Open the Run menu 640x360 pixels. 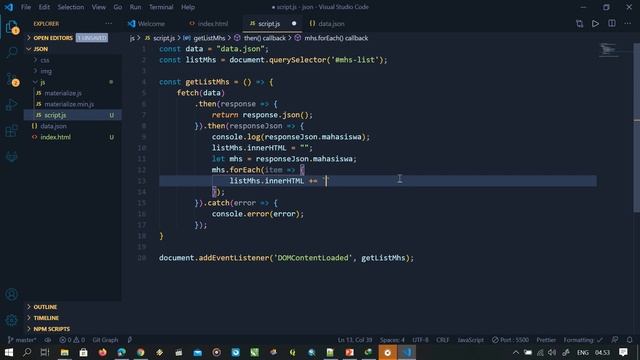pyautogui.click(x=136, y=7)
